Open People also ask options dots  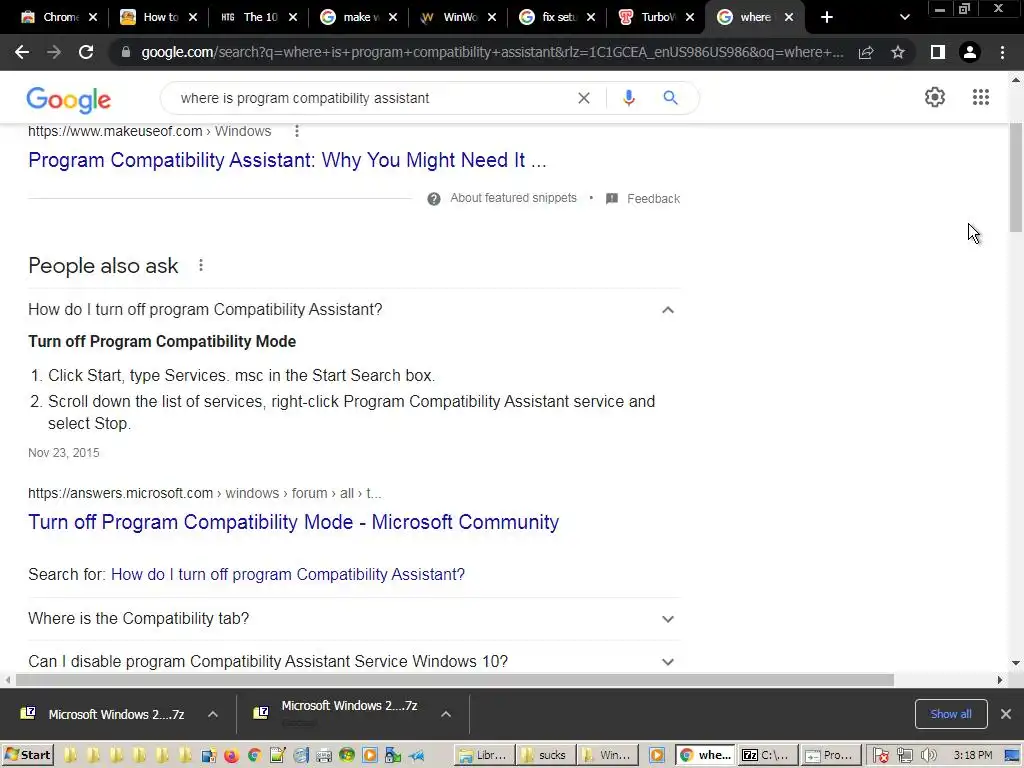pos(200,265)
